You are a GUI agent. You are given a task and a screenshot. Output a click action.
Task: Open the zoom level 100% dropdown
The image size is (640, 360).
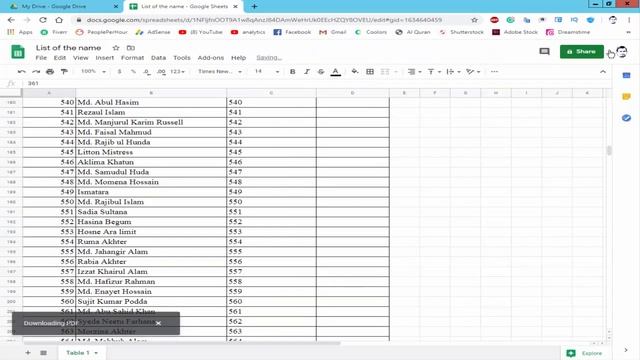point(93,72)
